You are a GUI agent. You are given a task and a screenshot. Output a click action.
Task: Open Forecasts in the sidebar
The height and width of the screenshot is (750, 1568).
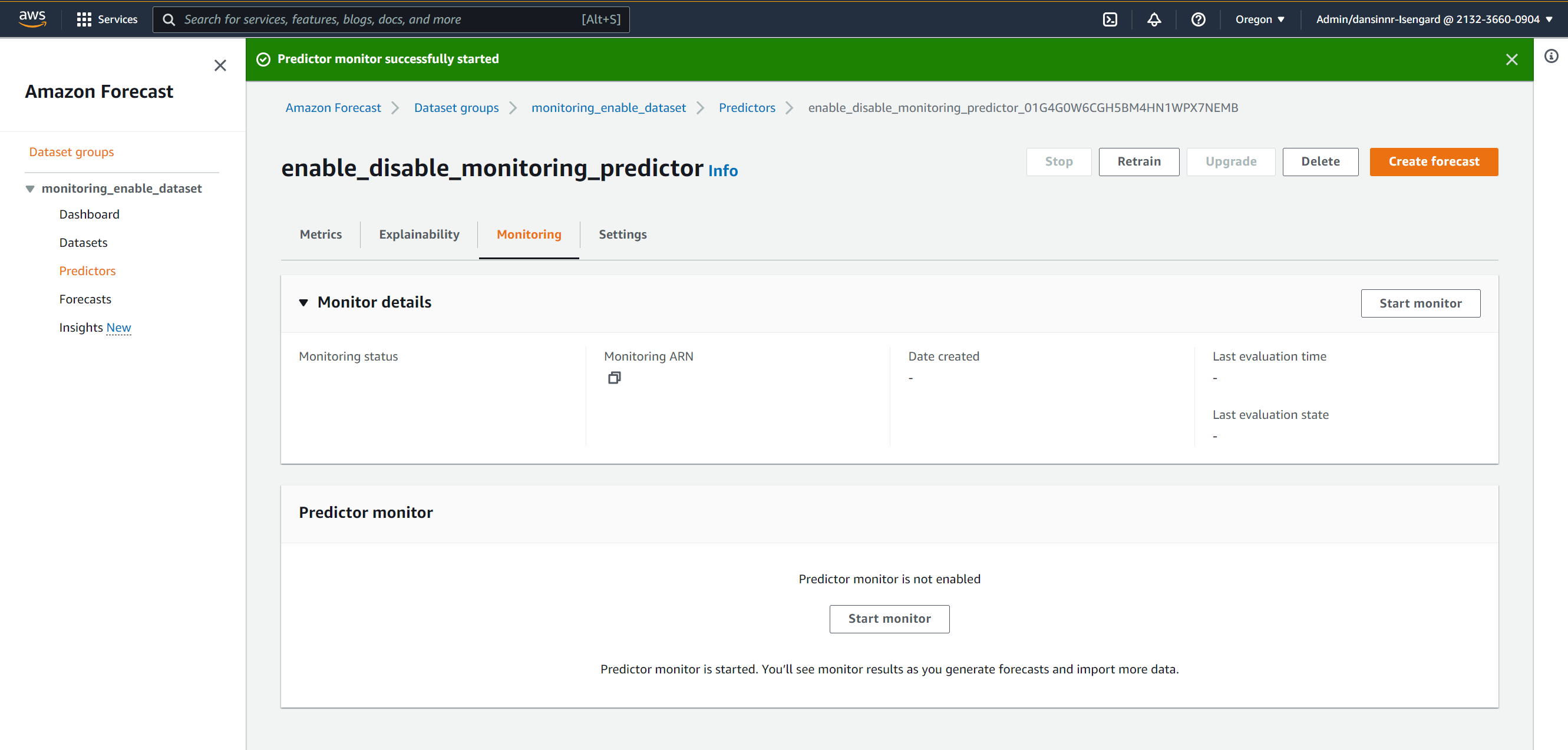point(85,299)
